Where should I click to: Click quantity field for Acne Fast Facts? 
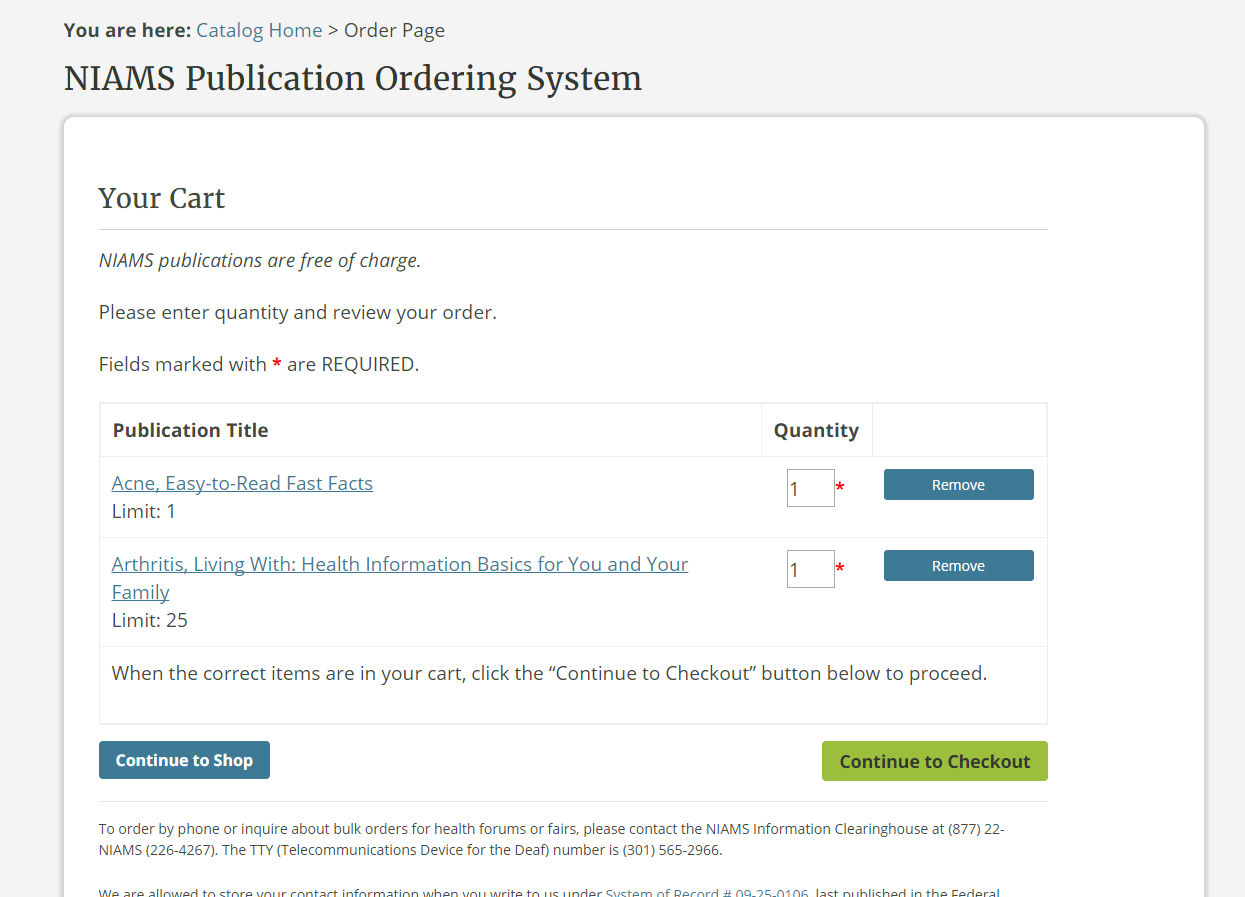coord(811,488)
